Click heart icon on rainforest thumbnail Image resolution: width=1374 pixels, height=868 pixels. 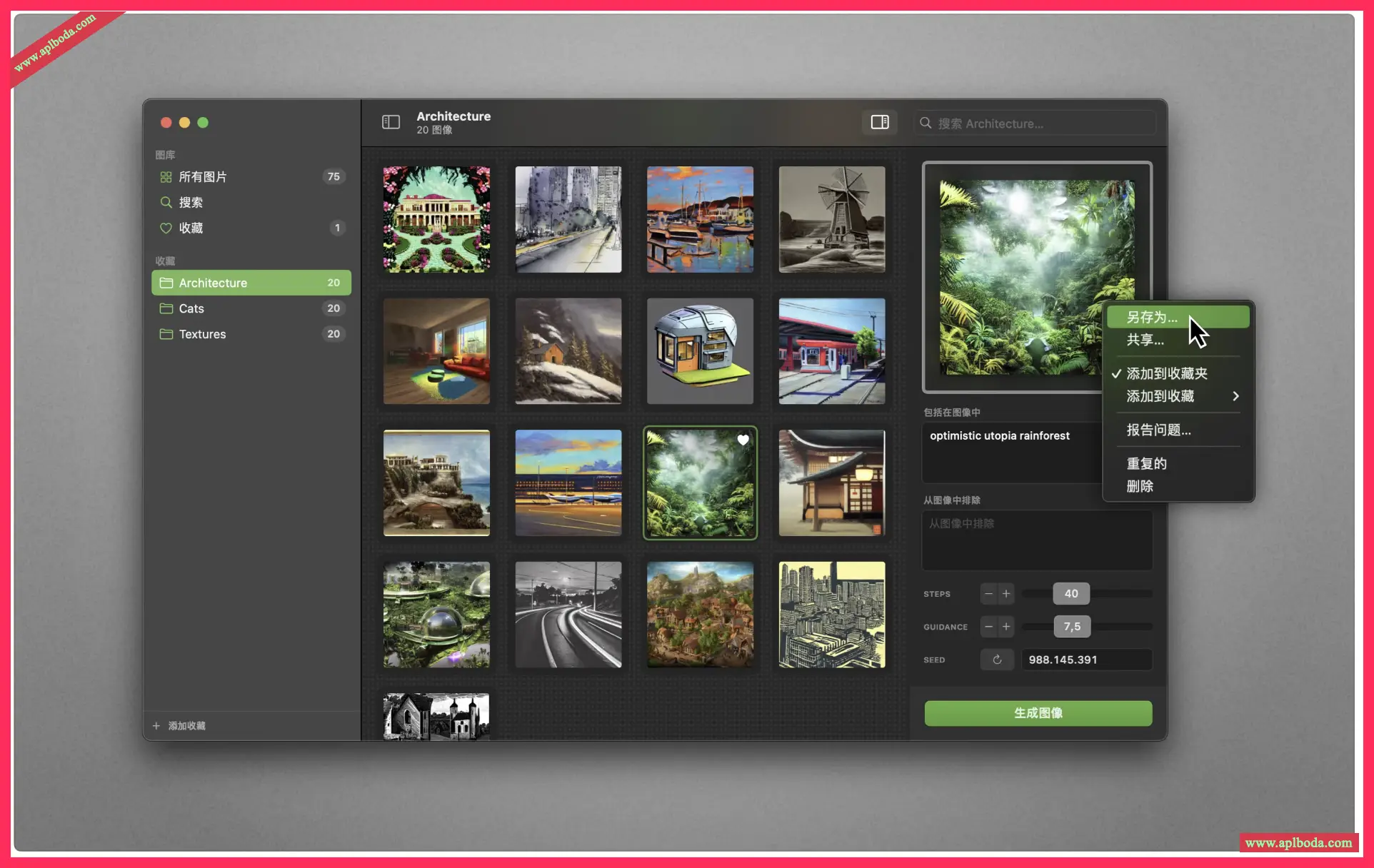pyautogui.click(x=743, y=440)
